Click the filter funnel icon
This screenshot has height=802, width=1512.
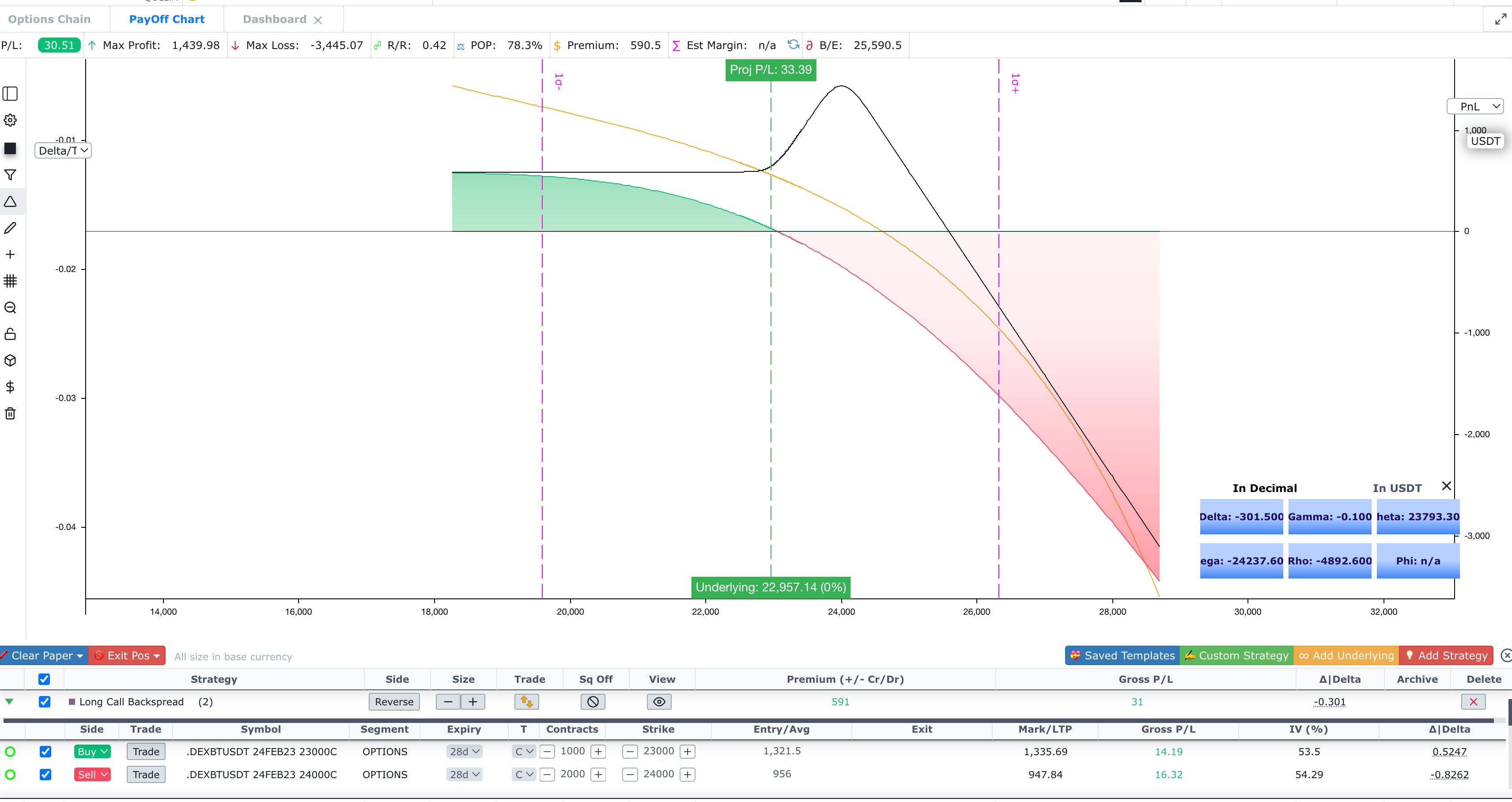[10, 175]
